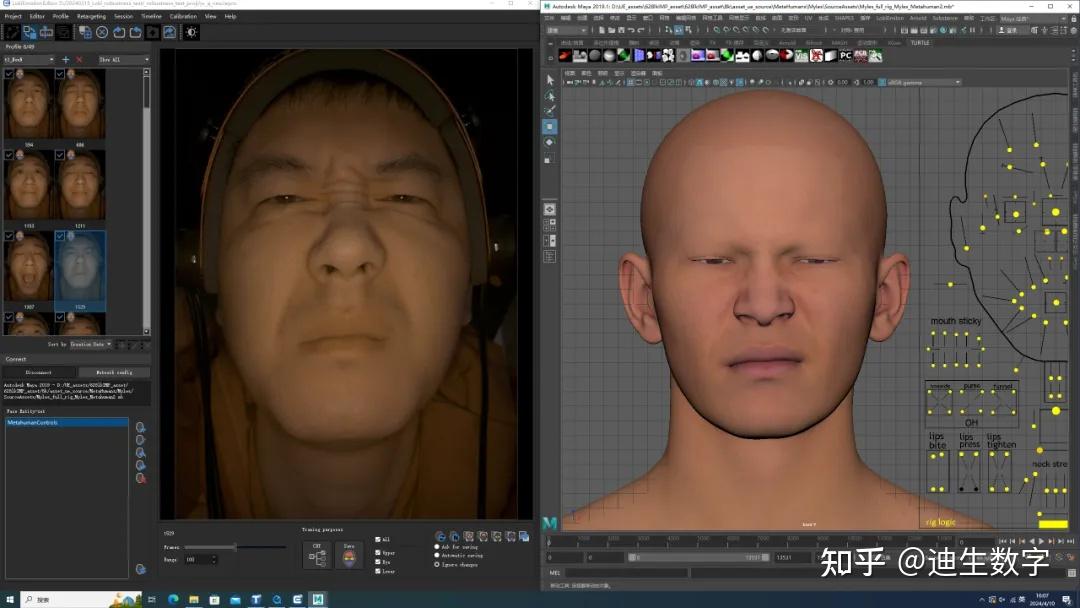
Task: Open the Sort by Creation Date dropdown
Action: 91,344
